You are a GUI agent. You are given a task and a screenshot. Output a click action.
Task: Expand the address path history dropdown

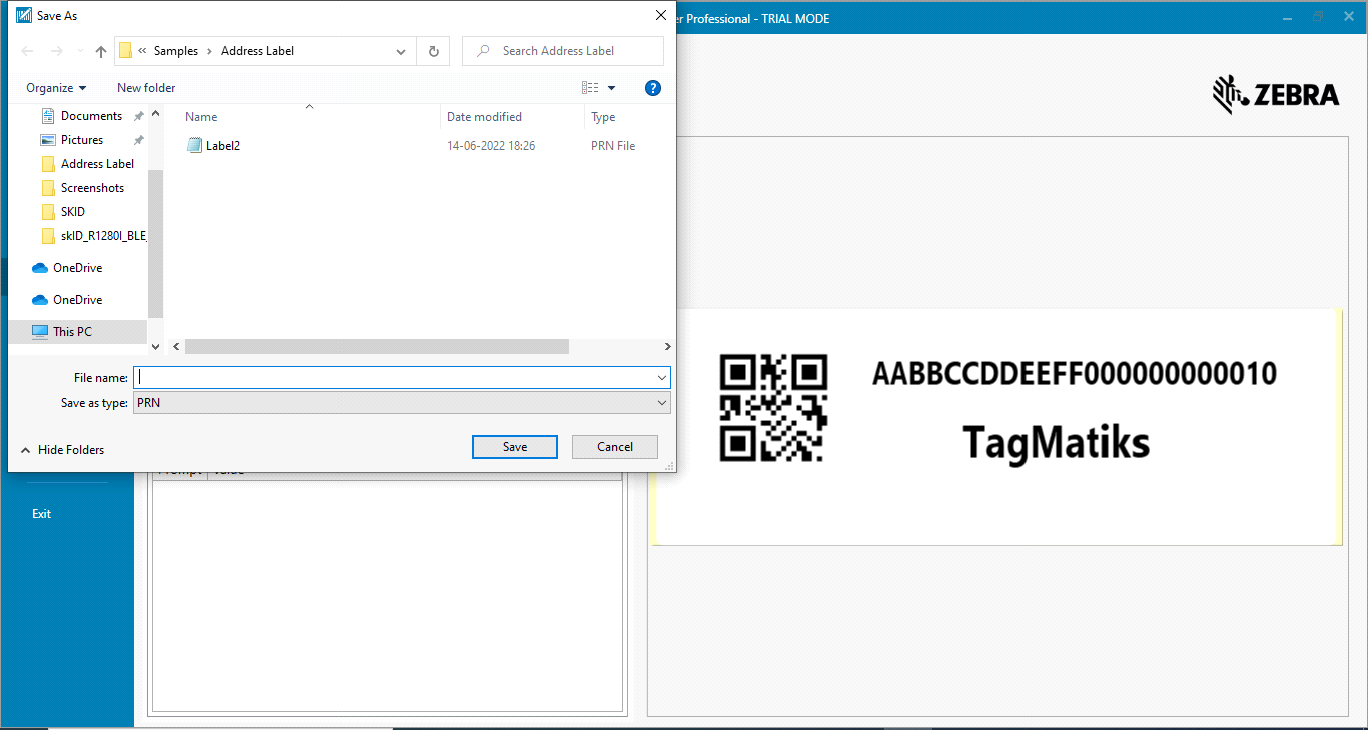[x=401, y=51]
